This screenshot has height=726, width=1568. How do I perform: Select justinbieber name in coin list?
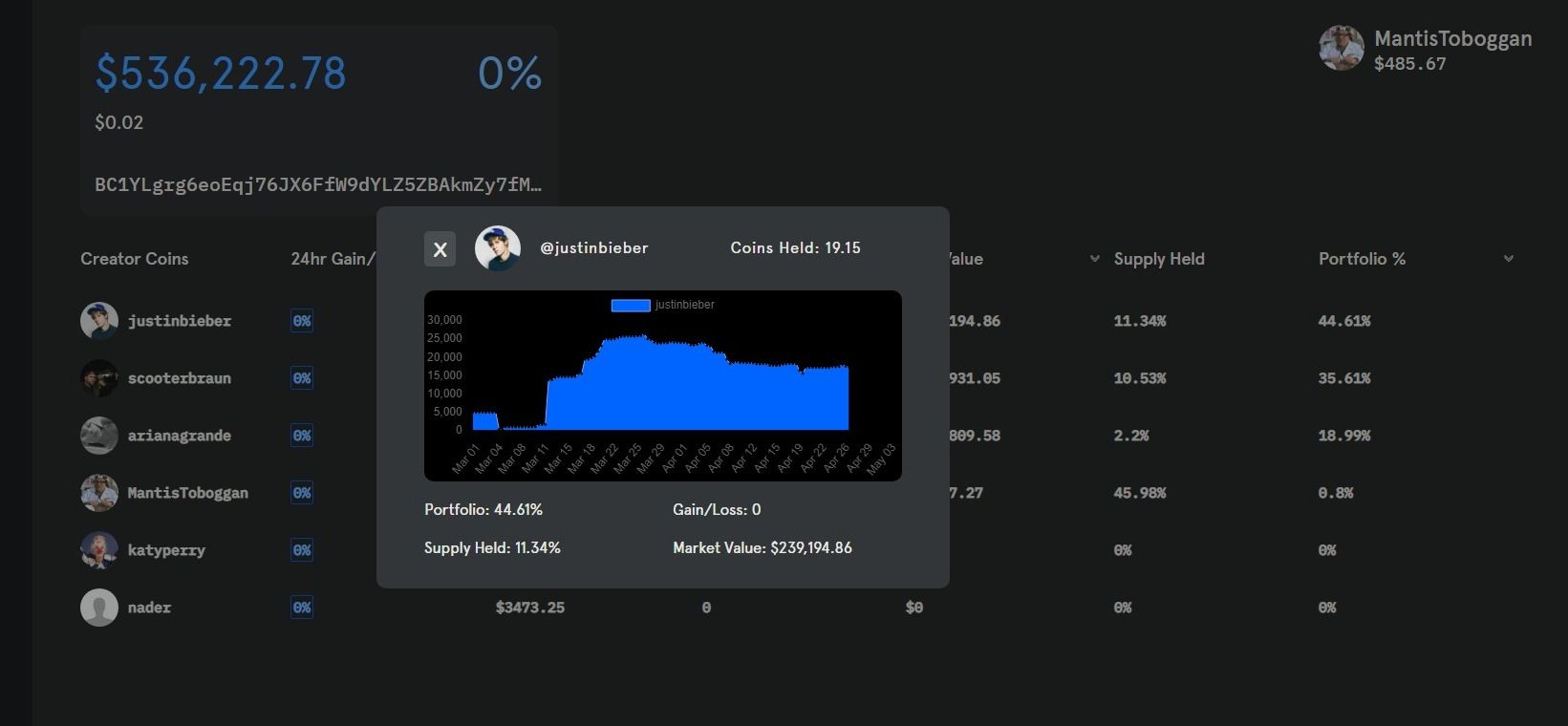[x=180, y=321]
